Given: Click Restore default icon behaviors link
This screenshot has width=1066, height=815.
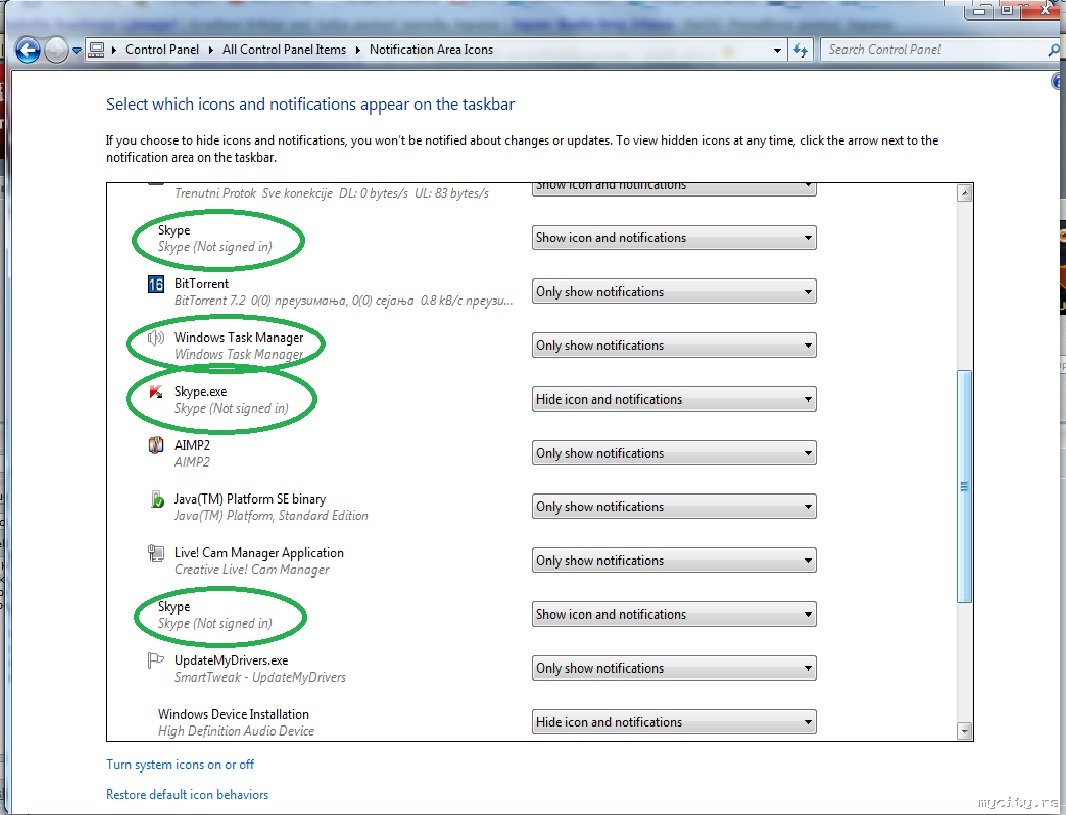Looking at the screenshot, I should pyautogui.click(x=187, y=795).
